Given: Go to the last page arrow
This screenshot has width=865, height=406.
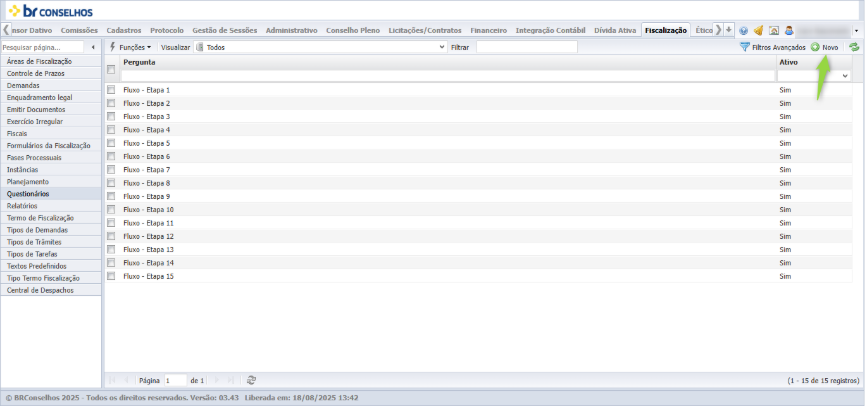Looking at the screenshot, I should click(x=231, y=380).
